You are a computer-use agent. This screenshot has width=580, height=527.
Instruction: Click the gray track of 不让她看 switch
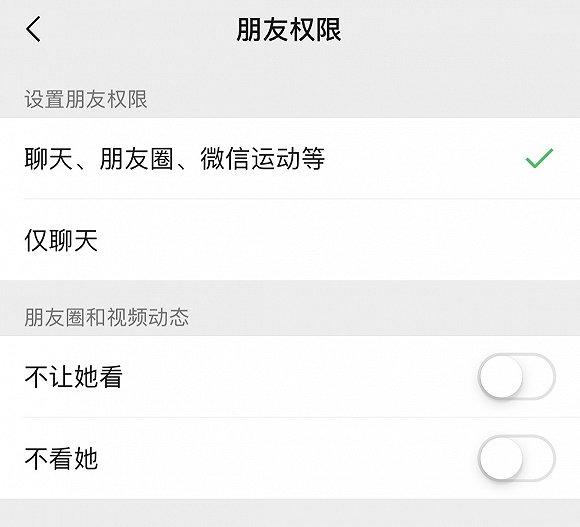tap(540, 376)
